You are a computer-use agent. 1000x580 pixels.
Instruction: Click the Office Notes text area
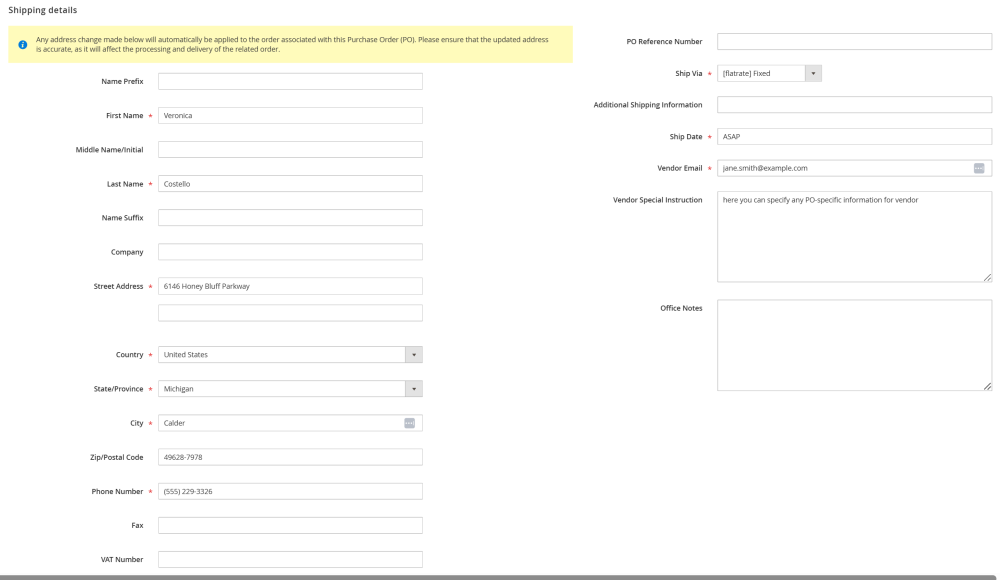pos(855,345)
